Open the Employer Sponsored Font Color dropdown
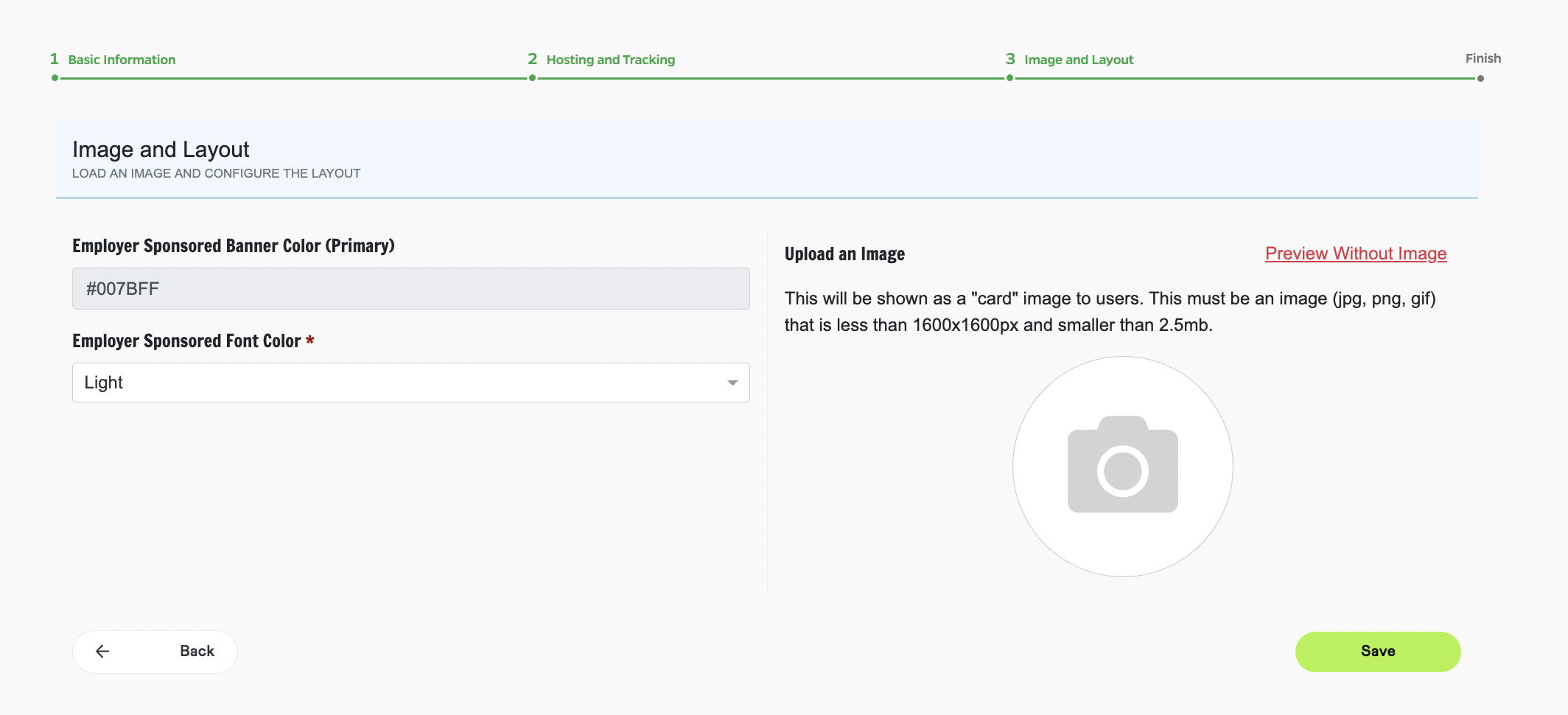Screen dimensions: 1568x715 410,382
